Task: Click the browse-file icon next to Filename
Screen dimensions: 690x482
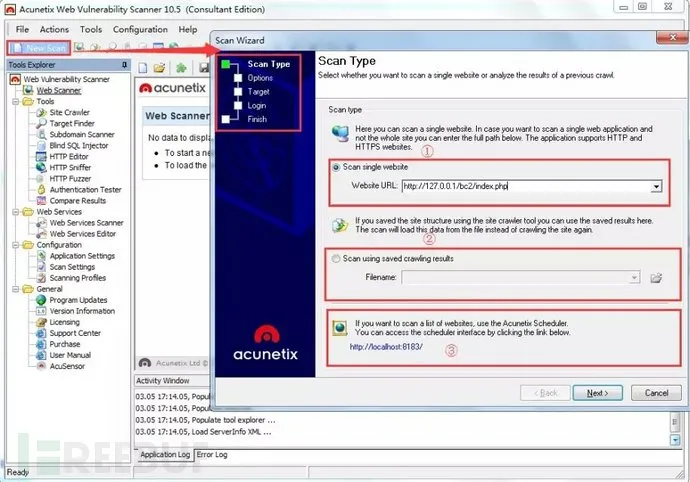Action: point(656,278)
